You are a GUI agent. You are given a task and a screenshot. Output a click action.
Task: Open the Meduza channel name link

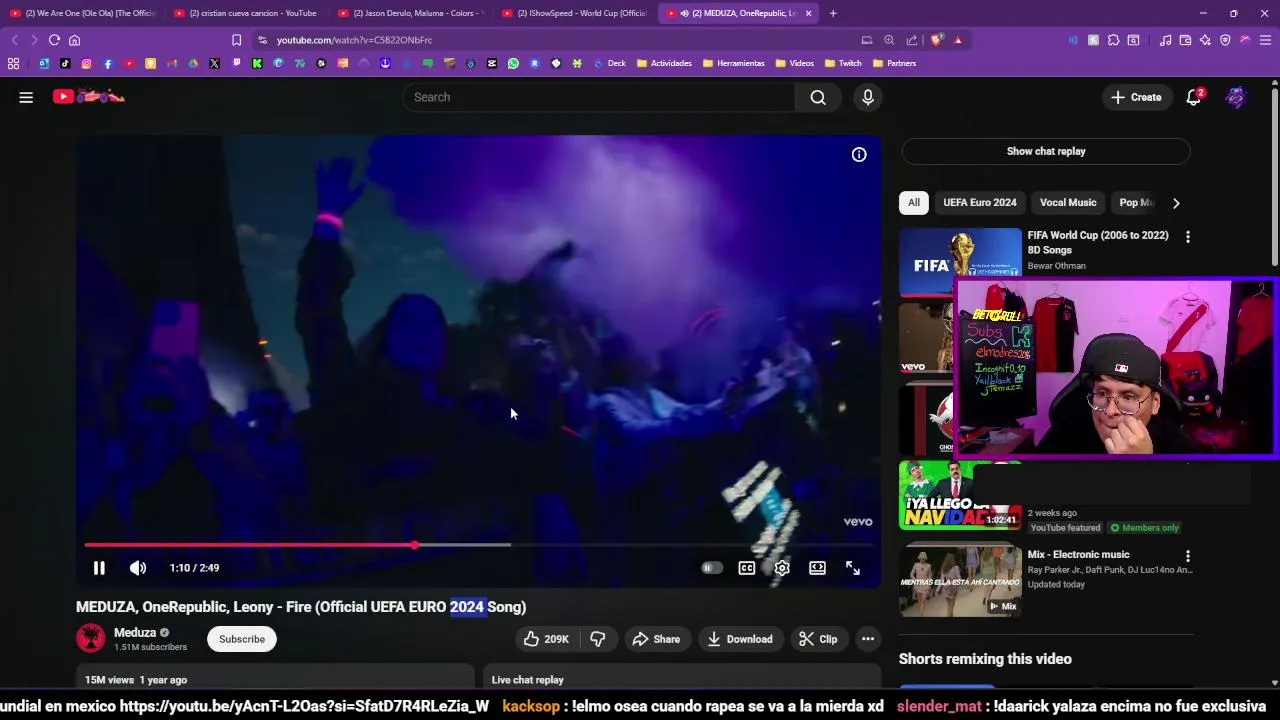pyautogui.click(x=135, y=632)
